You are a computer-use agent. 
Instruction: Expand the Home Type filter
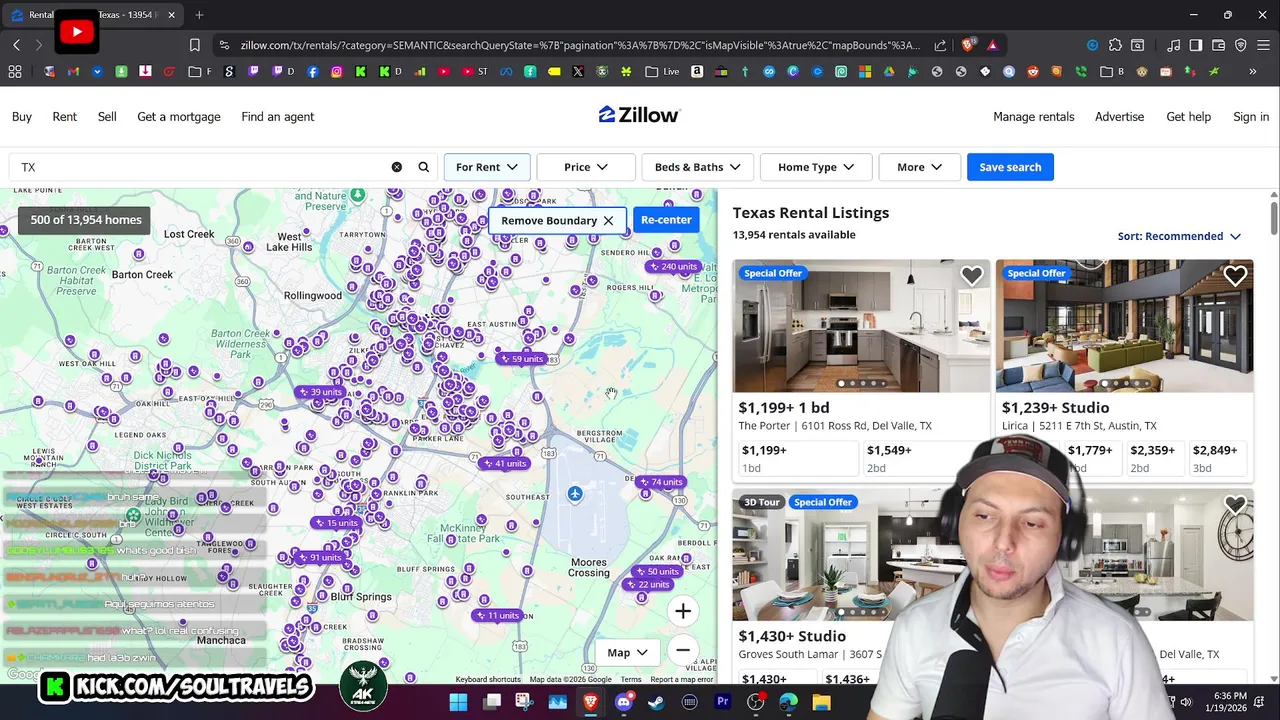pos(816,167)
